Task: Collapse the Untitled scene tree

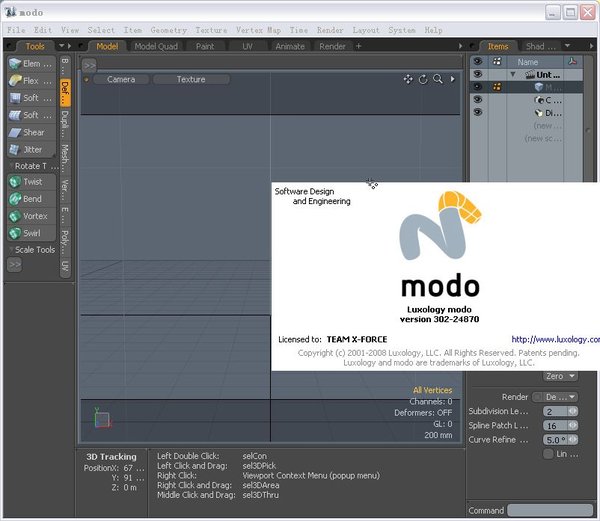Action: 513,74
